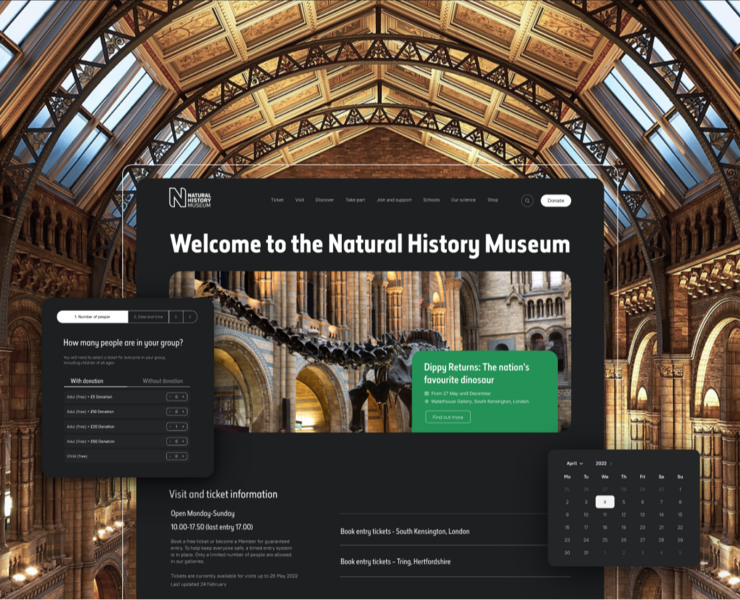Viewport: 740px width, 600px height.
Task: Expand the April month dropdown
Action: [575, 463]
